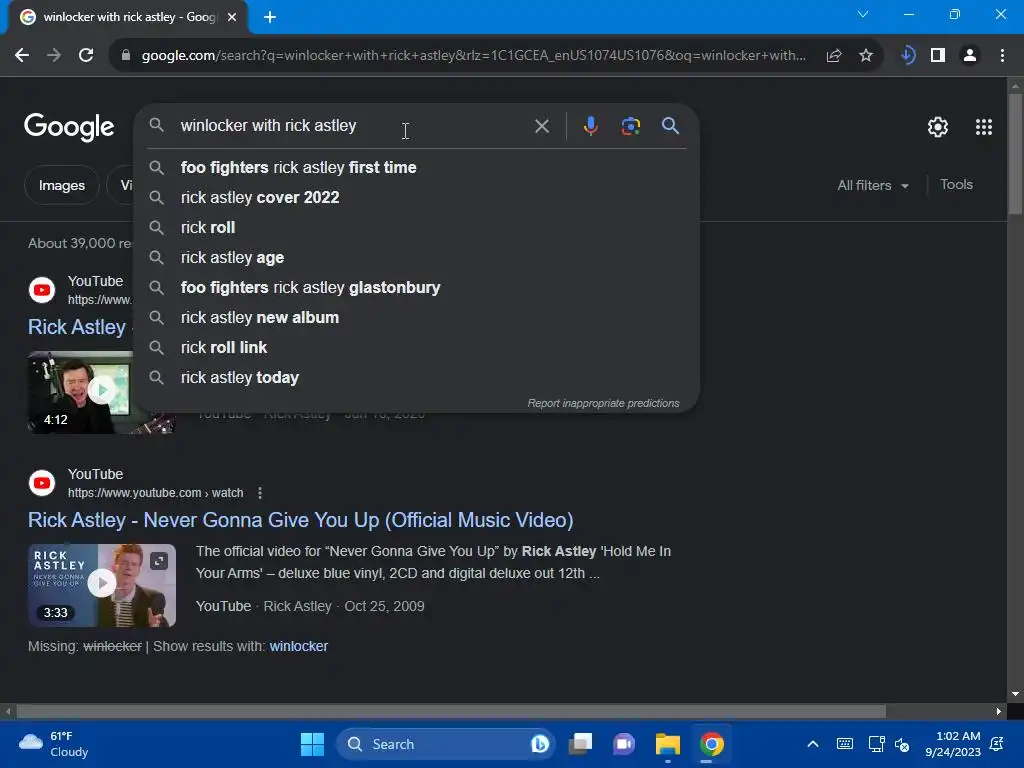Clear the search box with the X
1024x768 pixels.
click(541, 126)
